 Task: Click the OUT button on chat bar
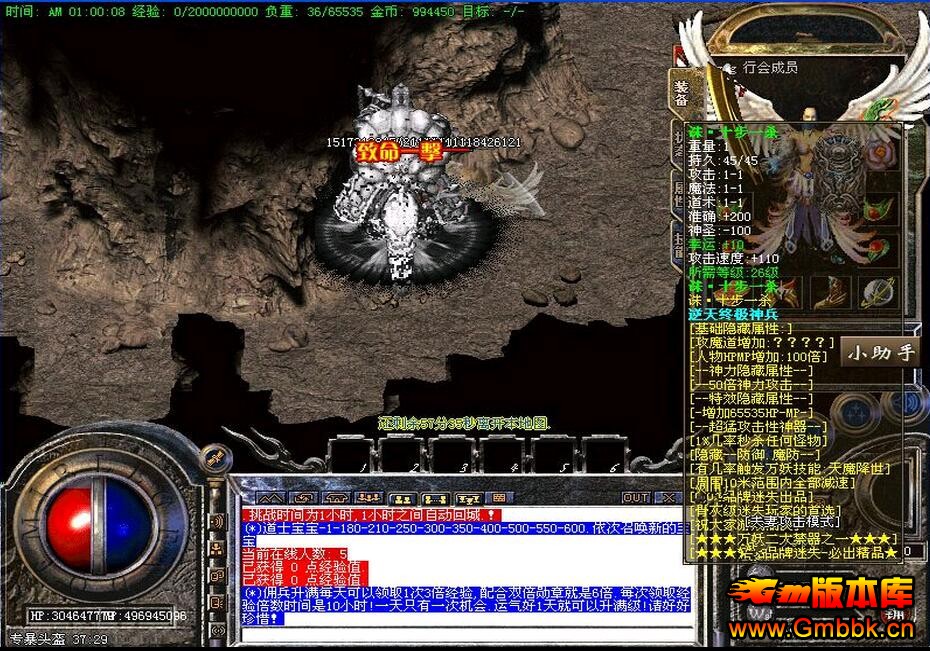click(636, 498)
